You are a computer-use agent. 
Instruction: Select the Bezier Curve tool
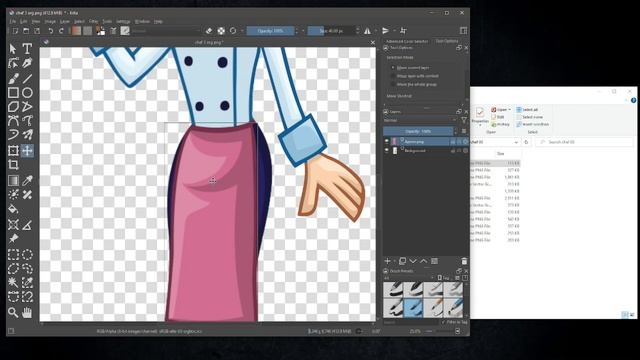13,120
